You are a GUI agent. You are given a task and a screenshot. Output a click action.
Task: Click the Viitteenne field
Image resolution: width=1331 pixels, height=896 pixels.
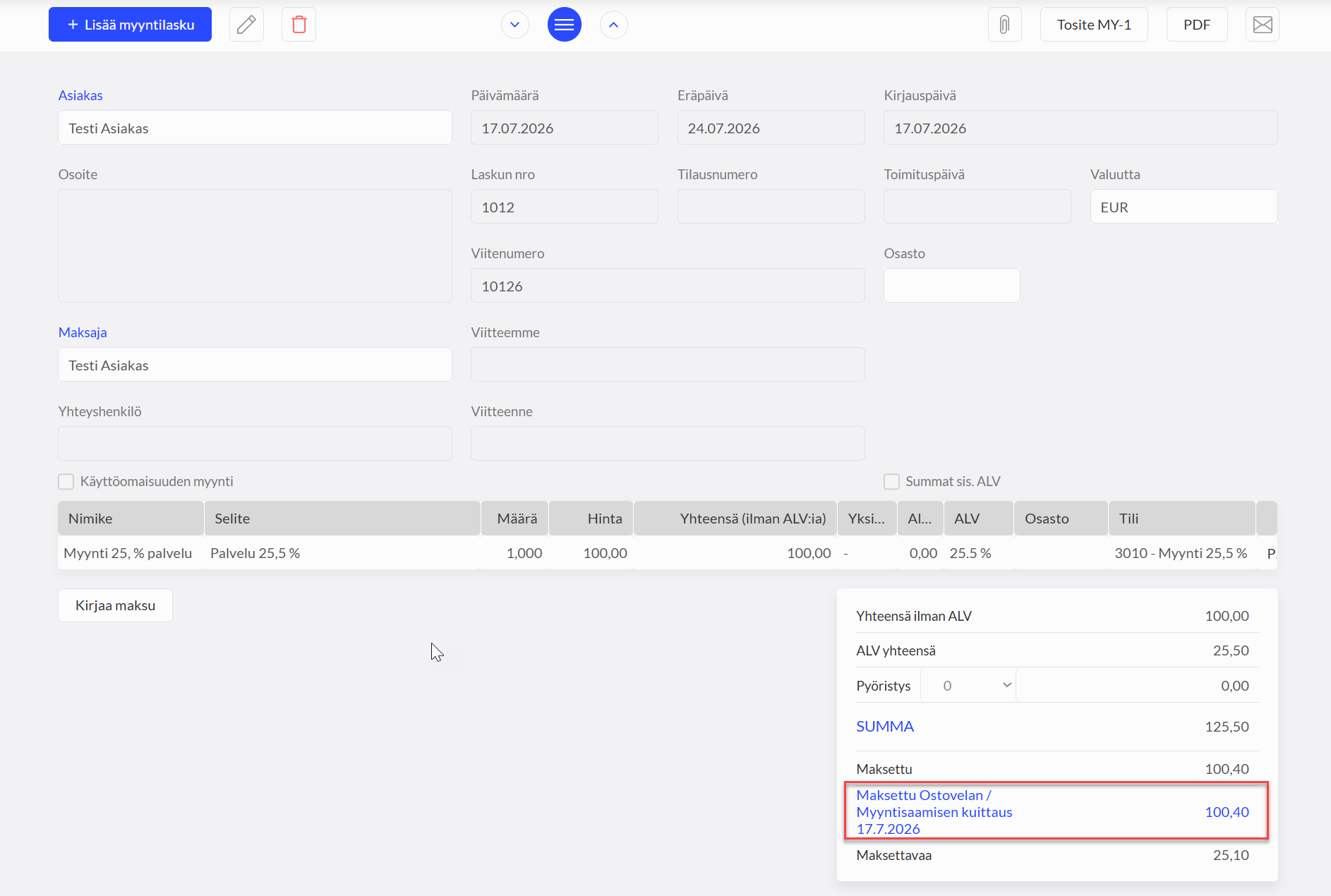click(x=668, y=444)
